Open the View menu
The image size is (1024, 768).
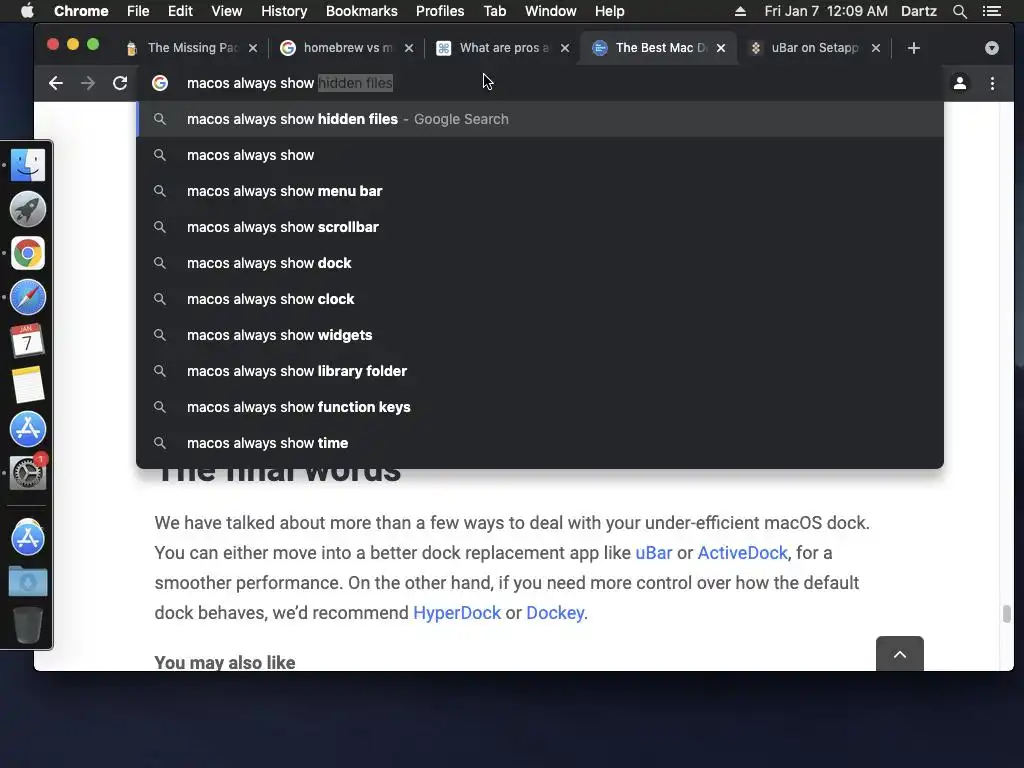click(x=227, y=11)
